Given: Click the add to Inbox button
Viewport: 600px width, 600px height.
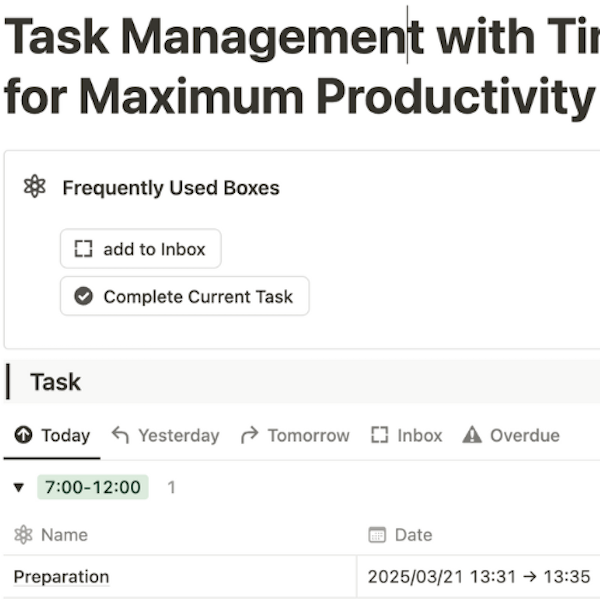Looking at the screenshot, I should click(x=141, y=249).
